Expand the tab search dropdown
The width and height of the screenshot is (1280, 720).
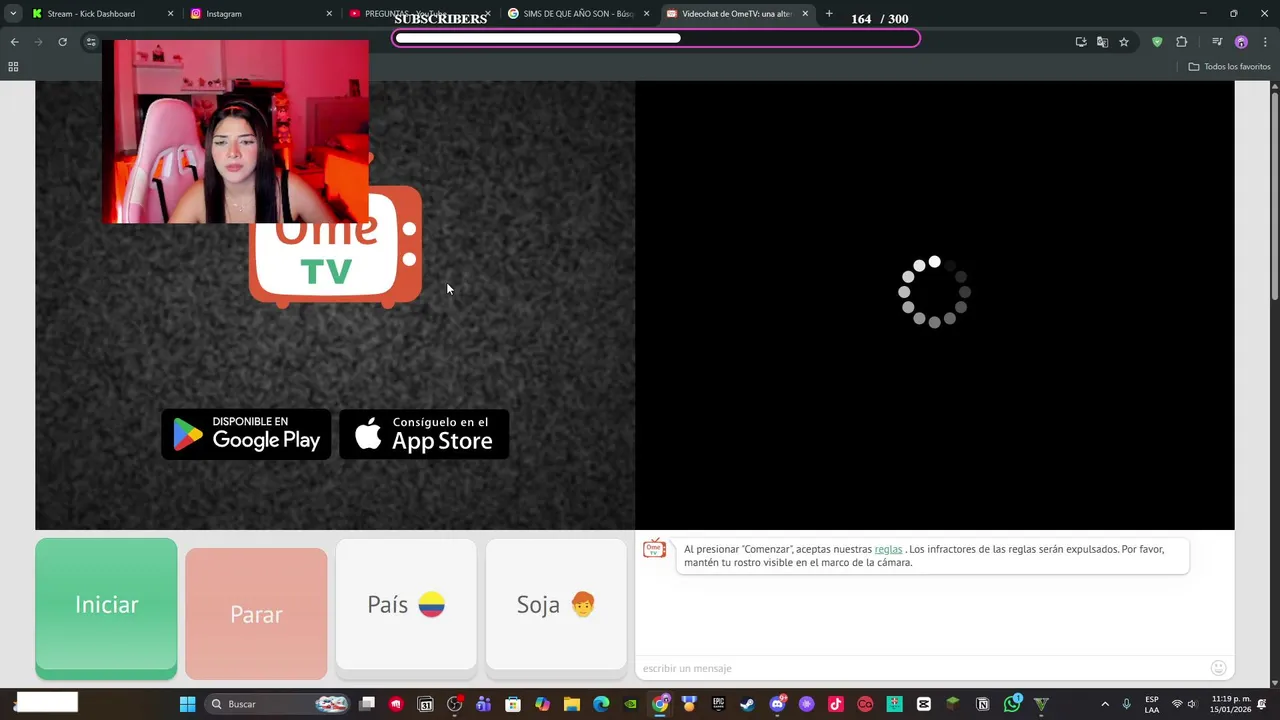click(13, 14)
